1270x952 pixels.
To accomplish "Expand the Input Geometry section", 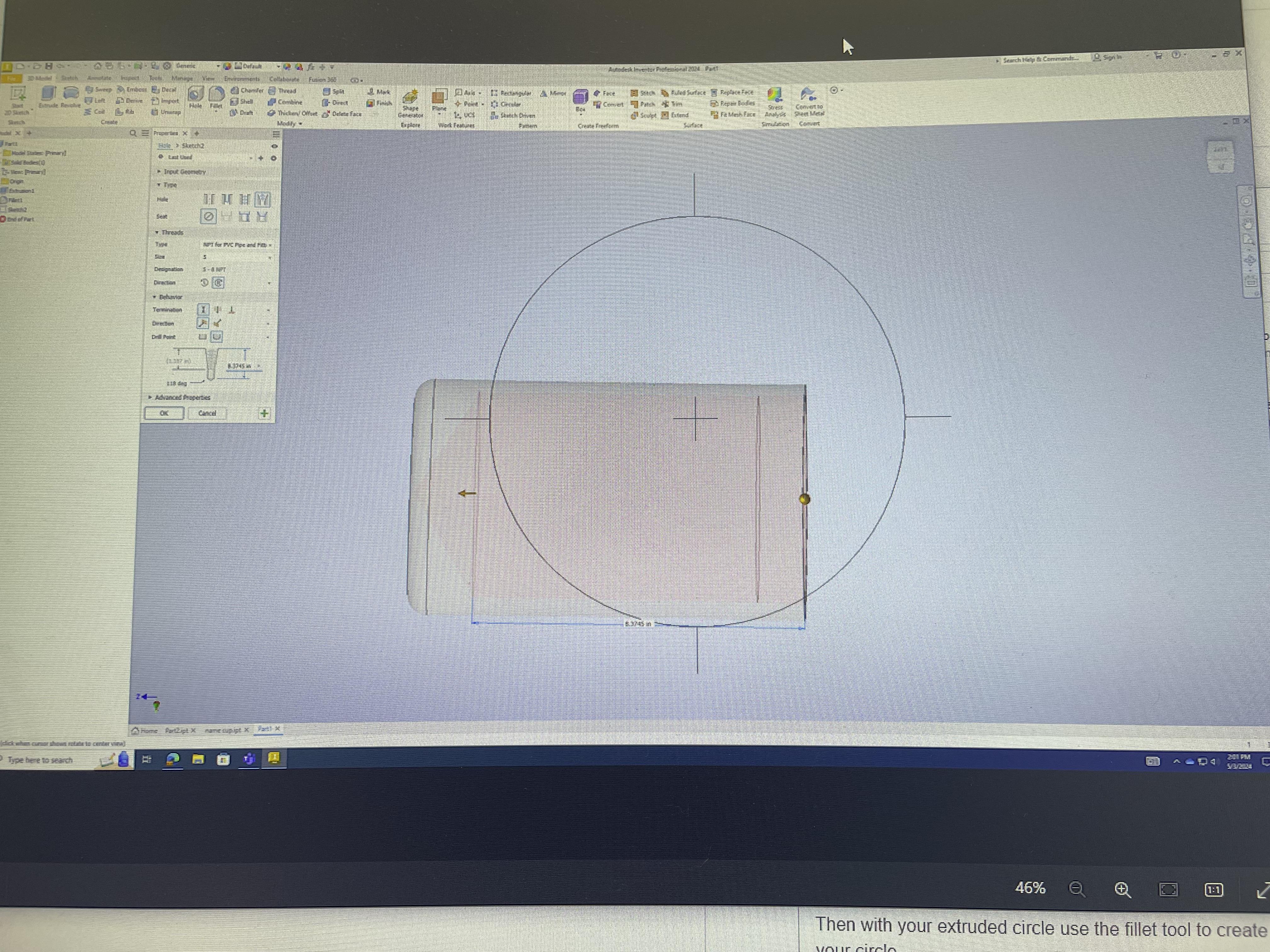I will pos(181,172).
